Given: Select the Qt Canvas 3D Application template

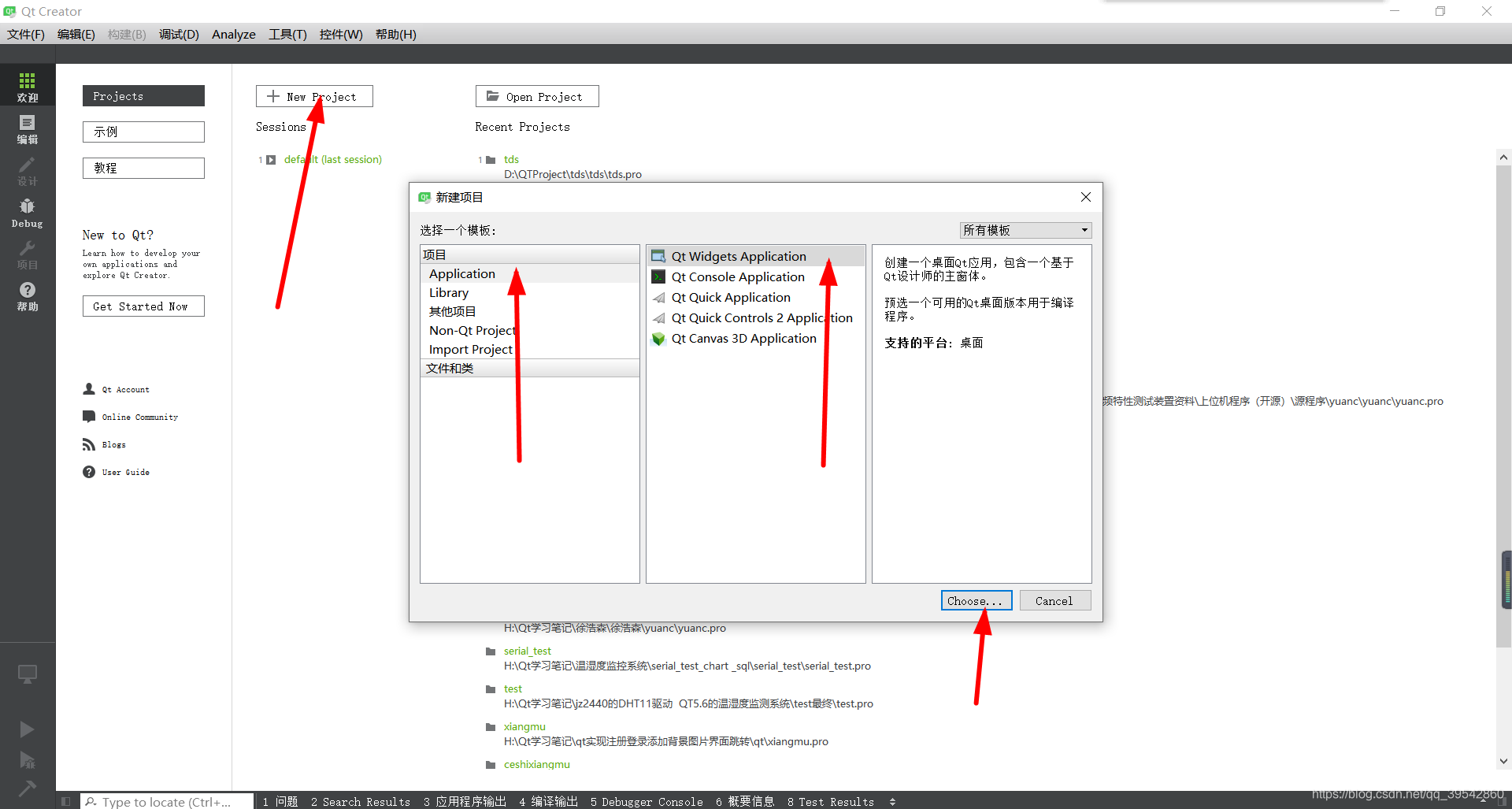Looking at the screenshot, I should 755,338.
